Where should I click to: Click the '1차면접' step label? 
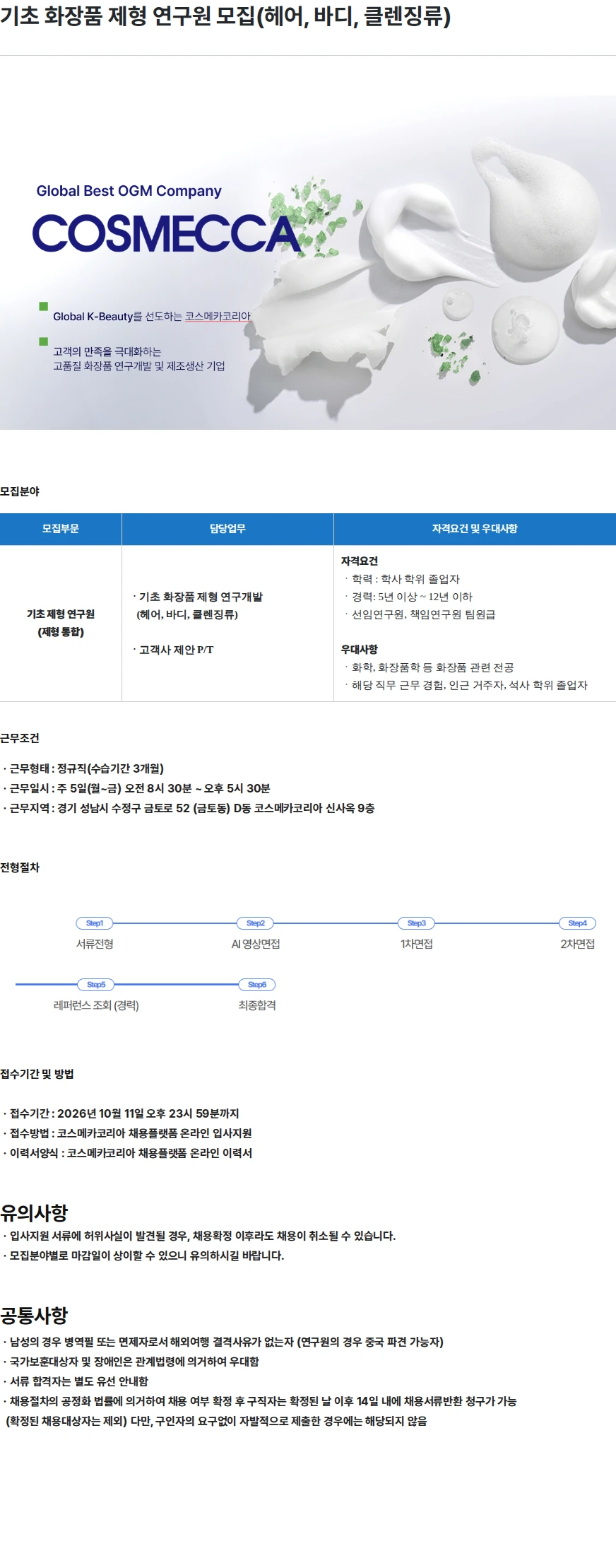(x=417, y=944)
